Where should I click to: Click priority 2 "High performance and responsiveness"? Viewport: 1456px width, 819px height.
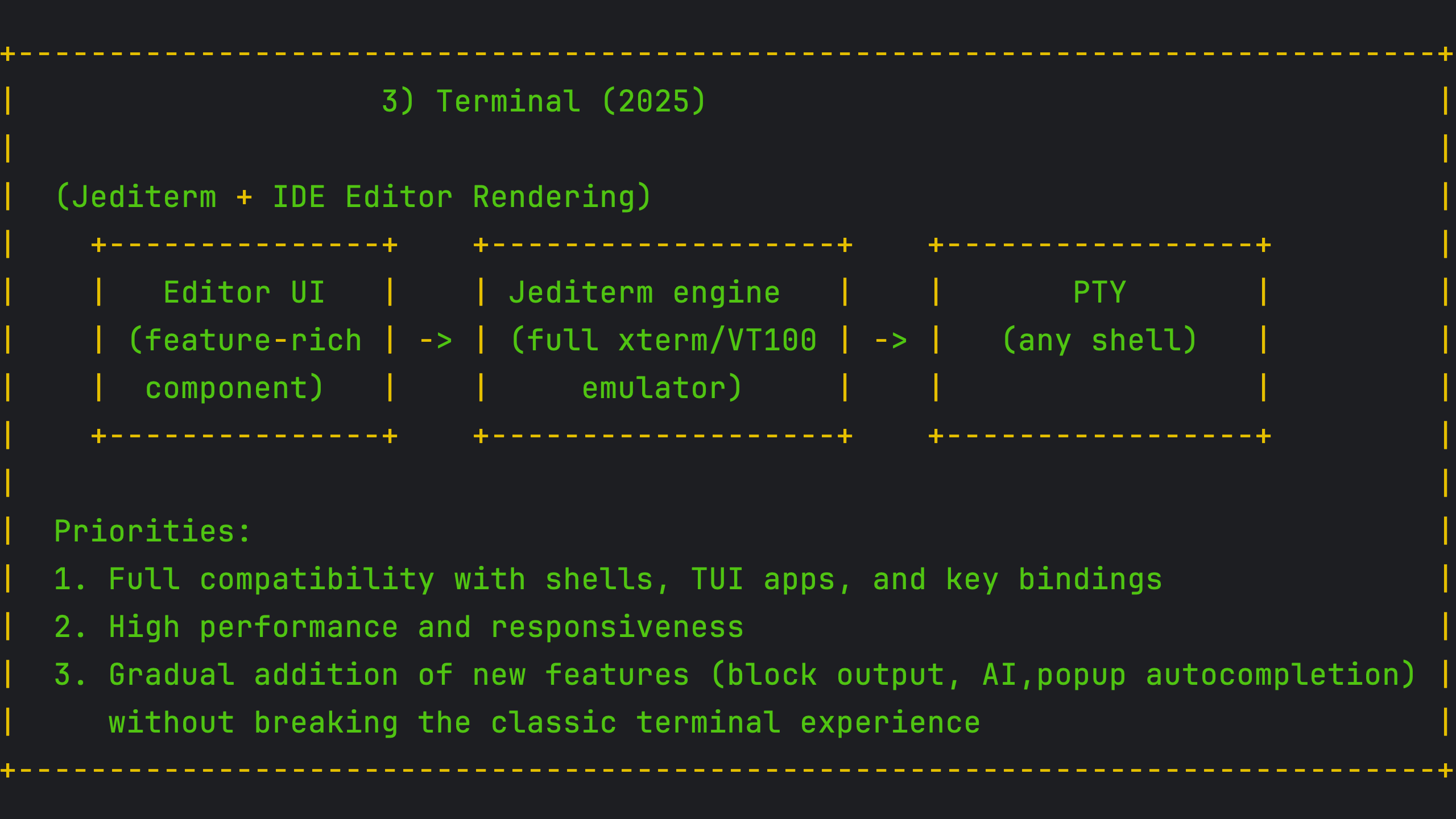coord(426,627)
